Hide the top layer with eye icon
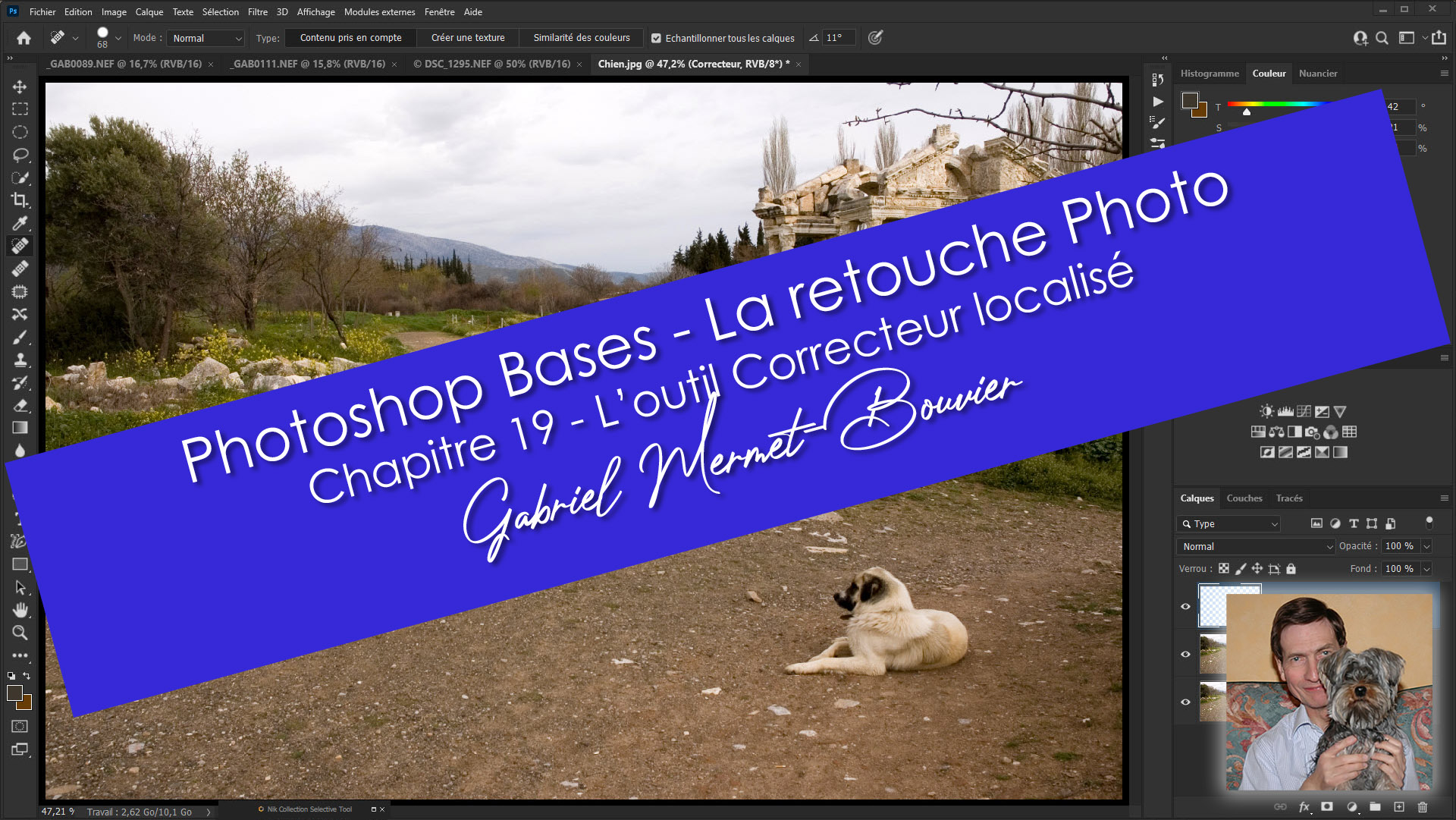 1186,606
